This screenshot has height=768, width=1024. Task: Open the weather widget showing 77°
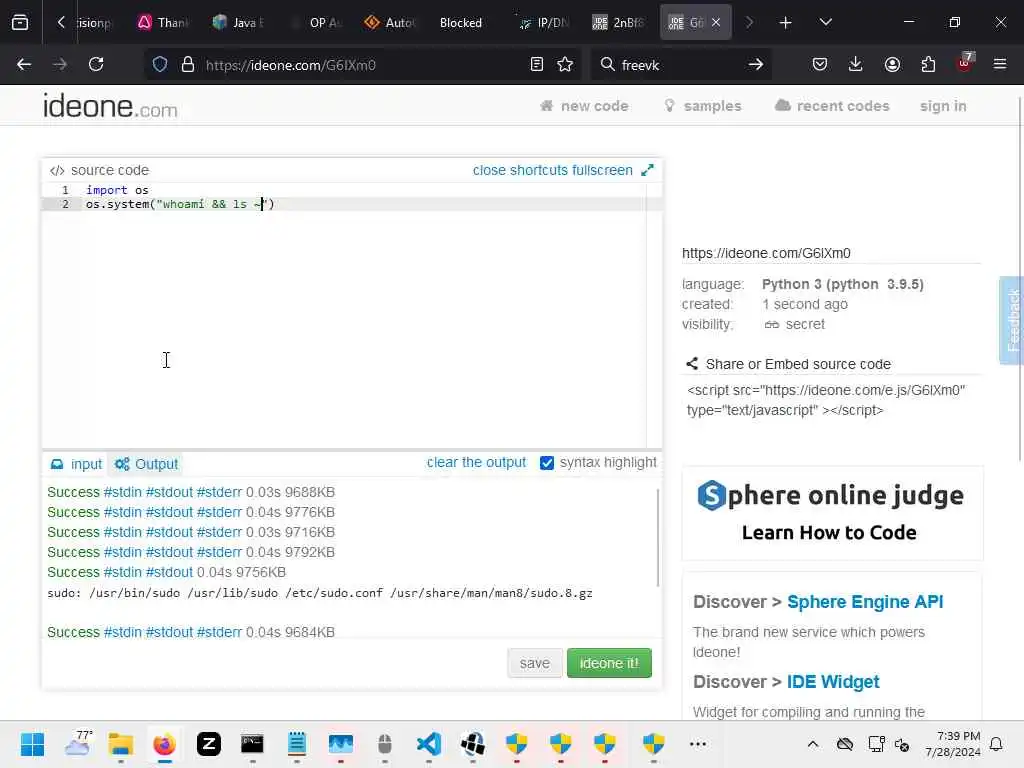(78, 743)
